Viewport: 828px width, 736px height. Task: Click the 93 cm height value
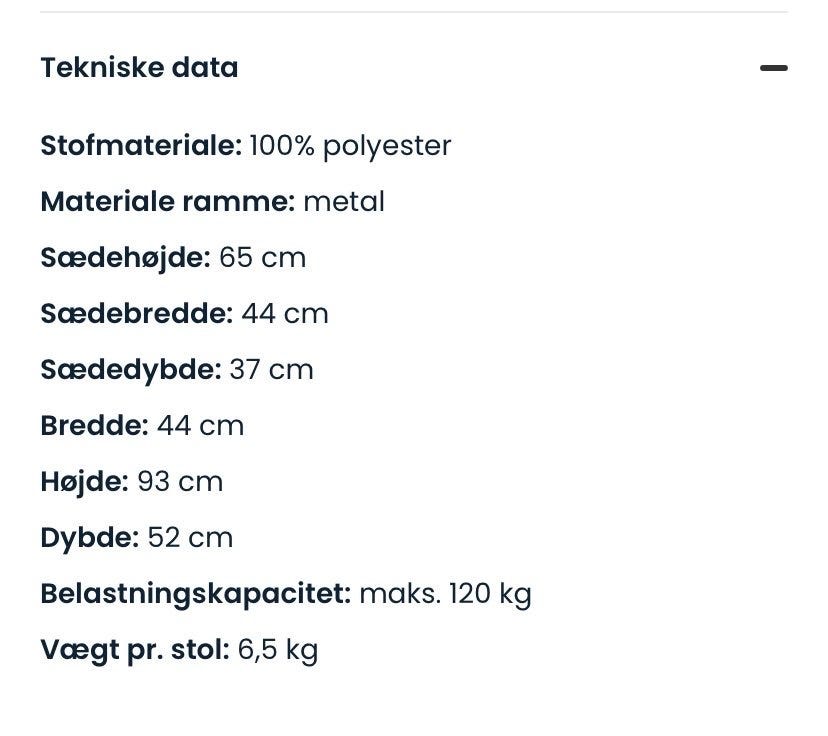click(180, 482)
